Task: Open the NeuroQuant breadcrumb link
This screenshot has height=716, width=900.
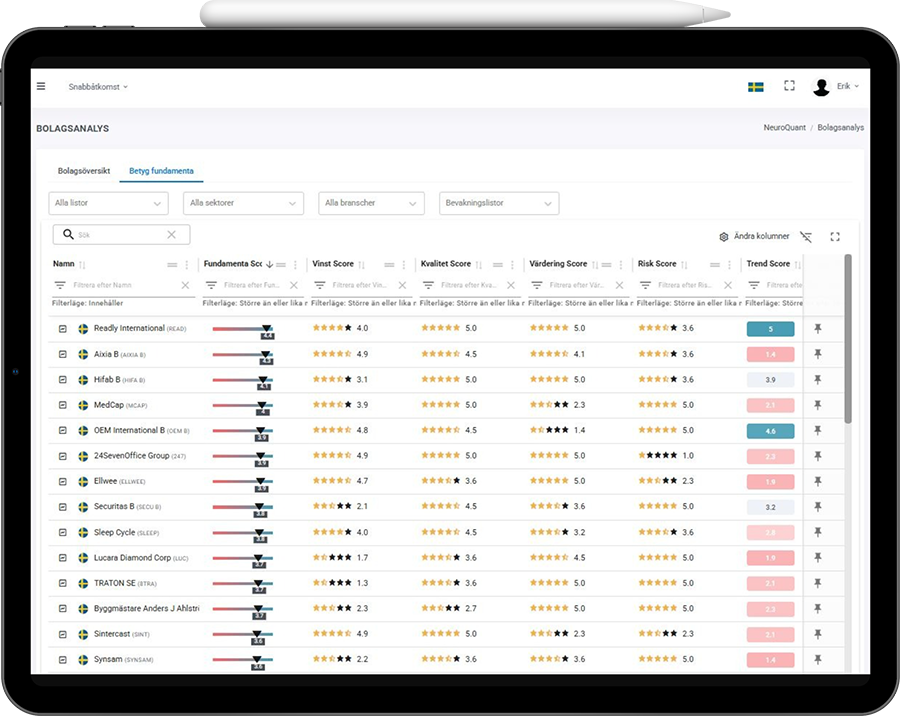Action: [x=783, y=128]
